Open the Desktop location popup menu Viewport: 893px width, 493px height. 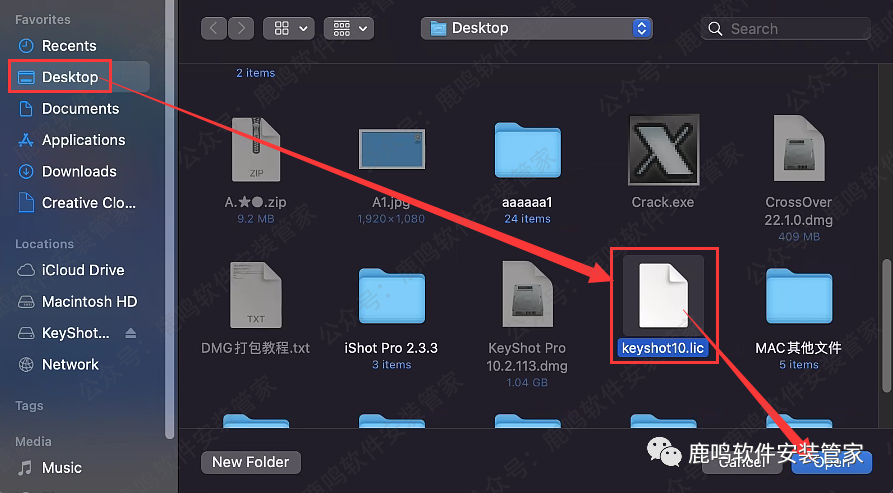[537, 29]
